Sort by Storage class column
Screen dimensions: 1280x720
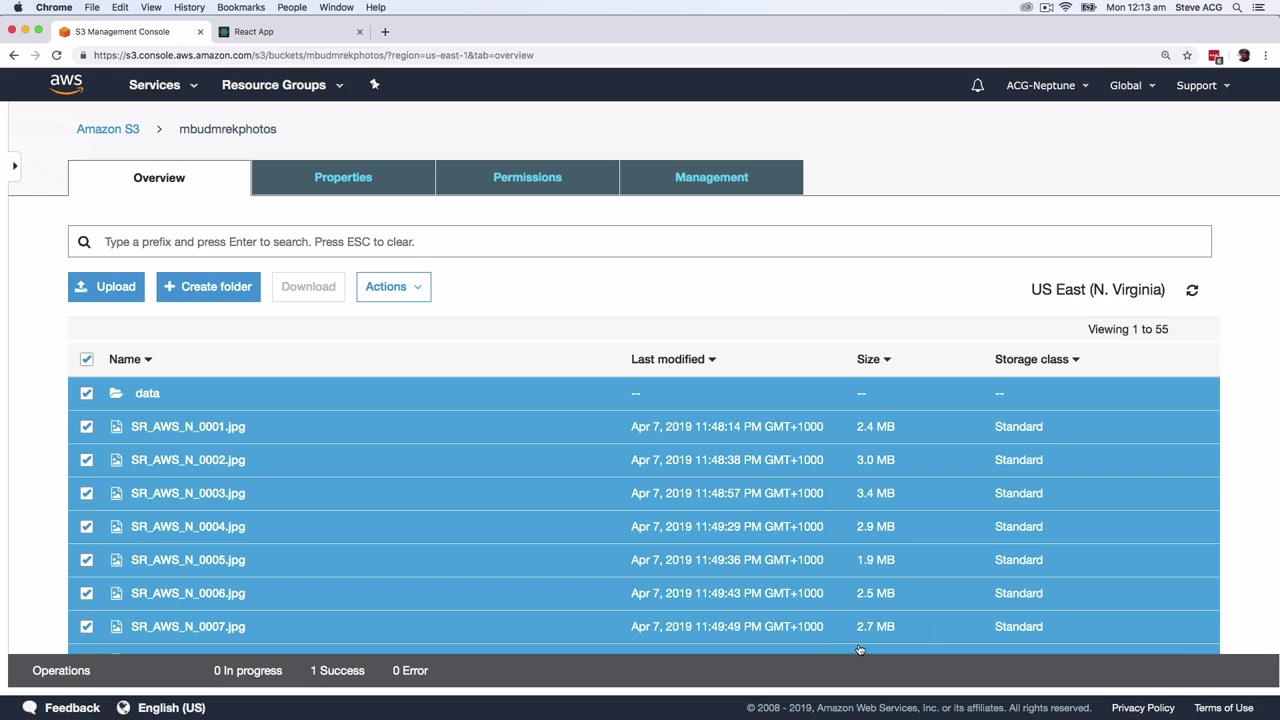1037,359
